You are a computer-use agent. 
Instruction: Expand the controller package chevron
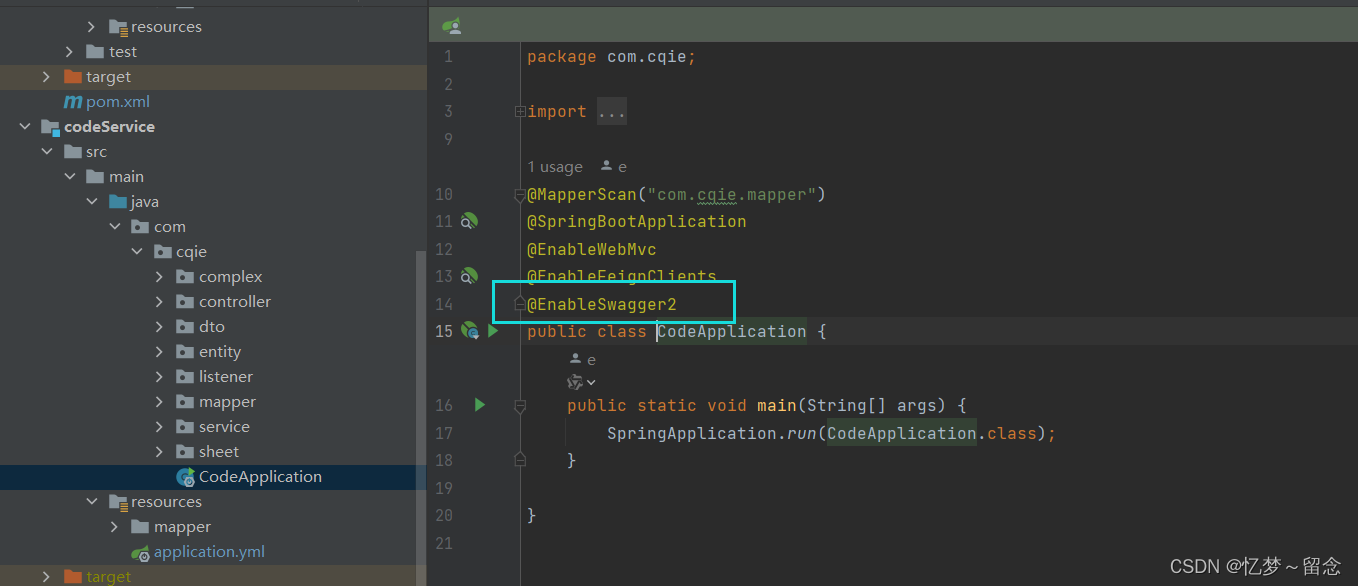coord(158,301)
